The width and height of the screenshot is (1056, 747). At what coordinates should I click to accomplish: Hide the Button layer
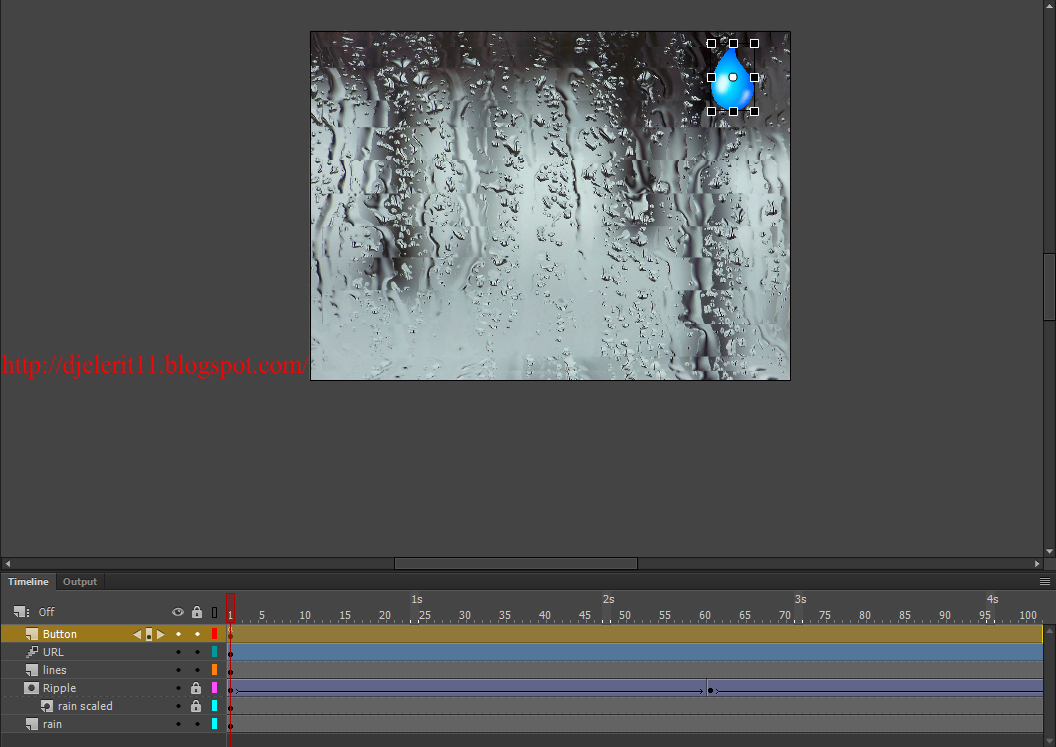pos(178,634)
